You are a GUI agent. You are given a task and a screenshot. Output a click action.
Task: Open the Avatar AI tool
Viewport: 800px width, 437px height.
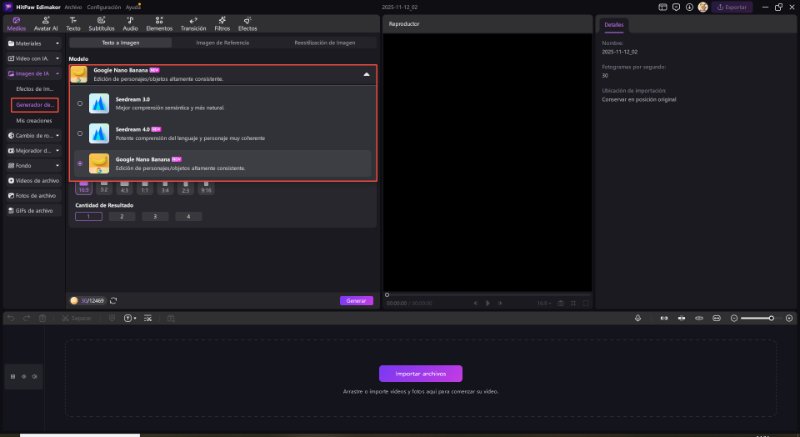pyautogui.click(x=45, y=24)
